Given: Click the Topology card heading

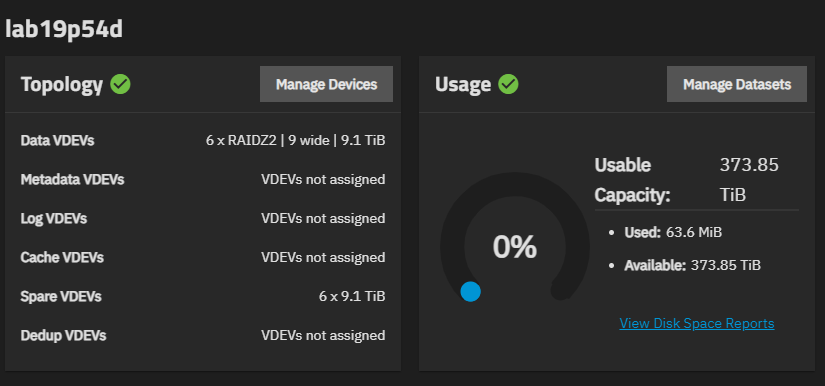Looking at the screenshot, I should tap(62, 85).
